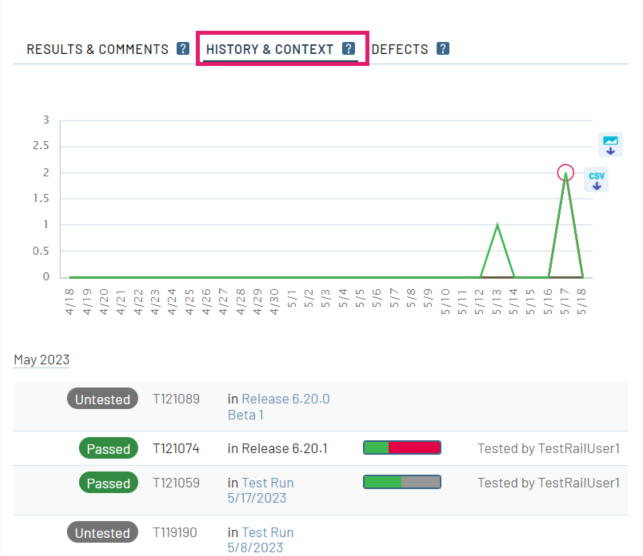Click green-gray progress bar for Test Run 5/17/2023

point(402,483)
